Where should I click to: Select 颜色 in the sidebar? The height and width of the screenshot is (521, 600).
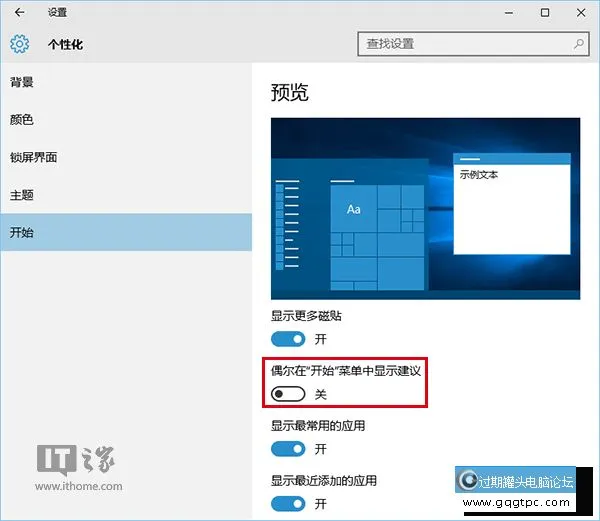[x=22, y=119]
